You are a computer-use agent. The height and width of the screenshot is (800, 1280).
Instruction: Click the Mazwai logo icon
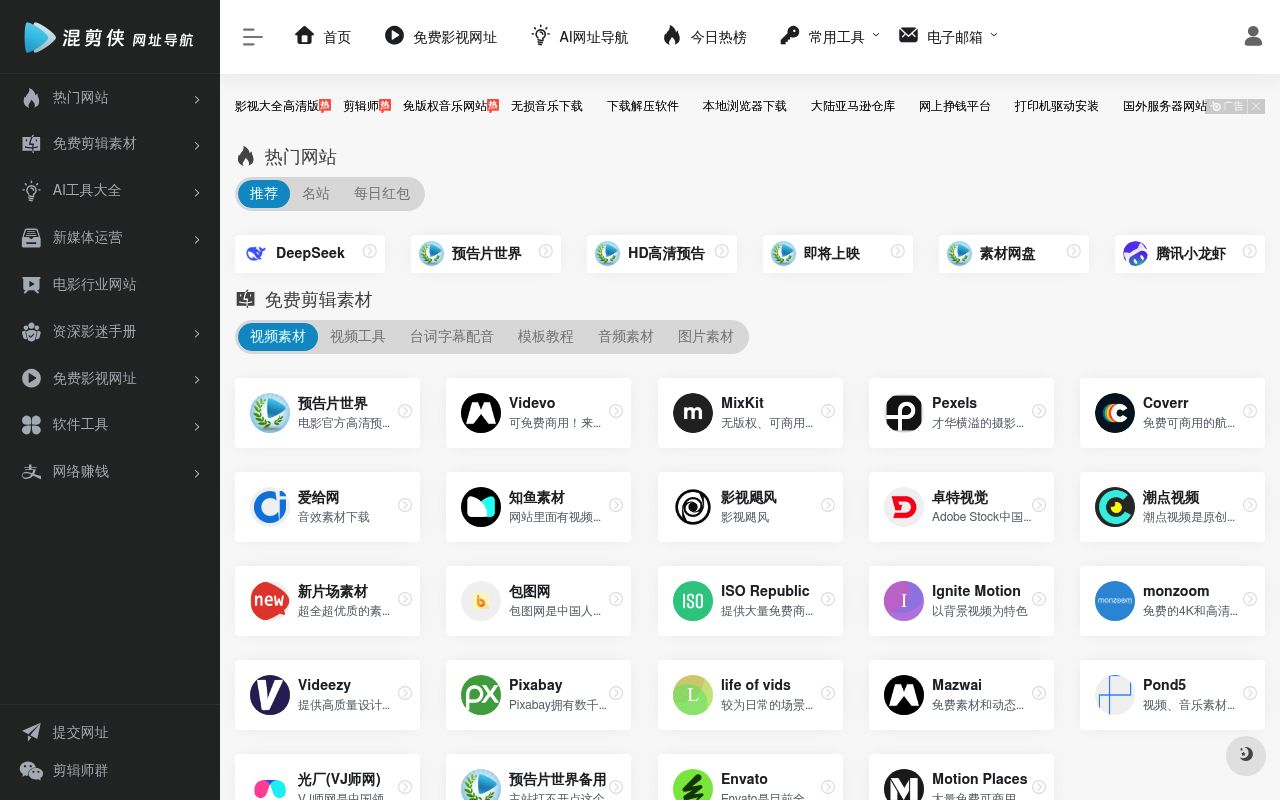[x=904, y=695]
